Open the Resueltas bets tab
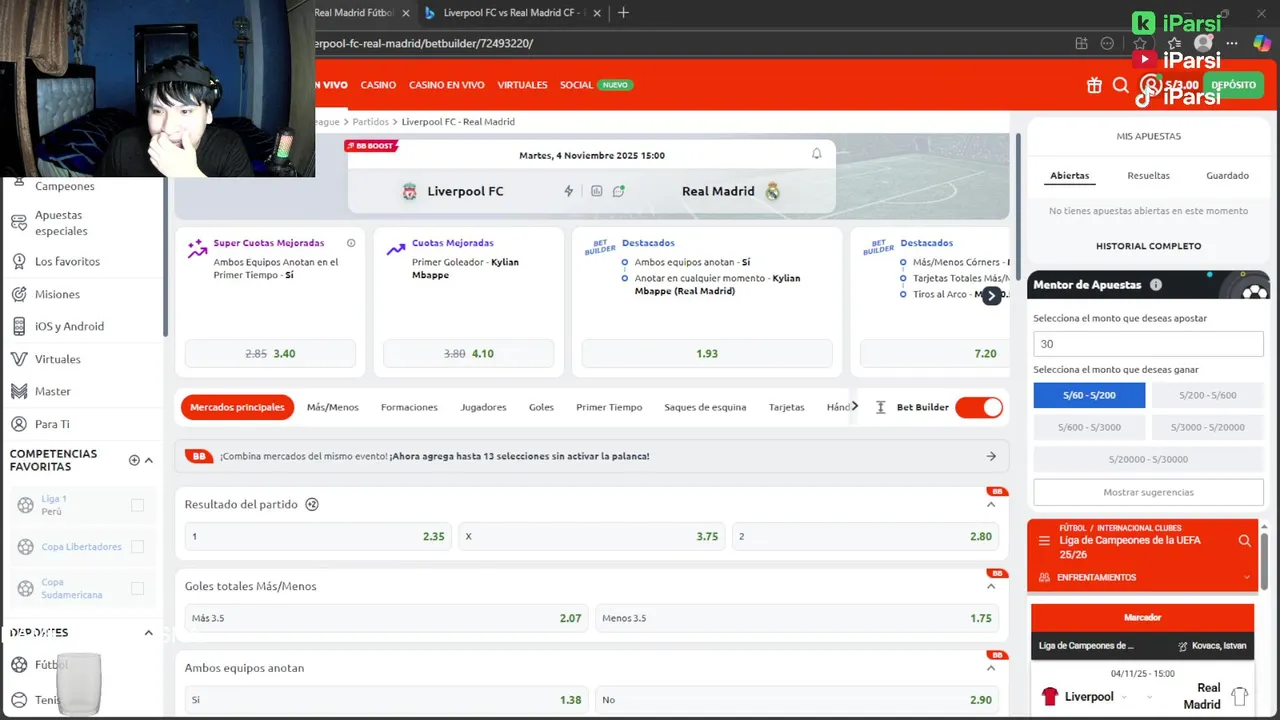 click(x=1148, y=175)
